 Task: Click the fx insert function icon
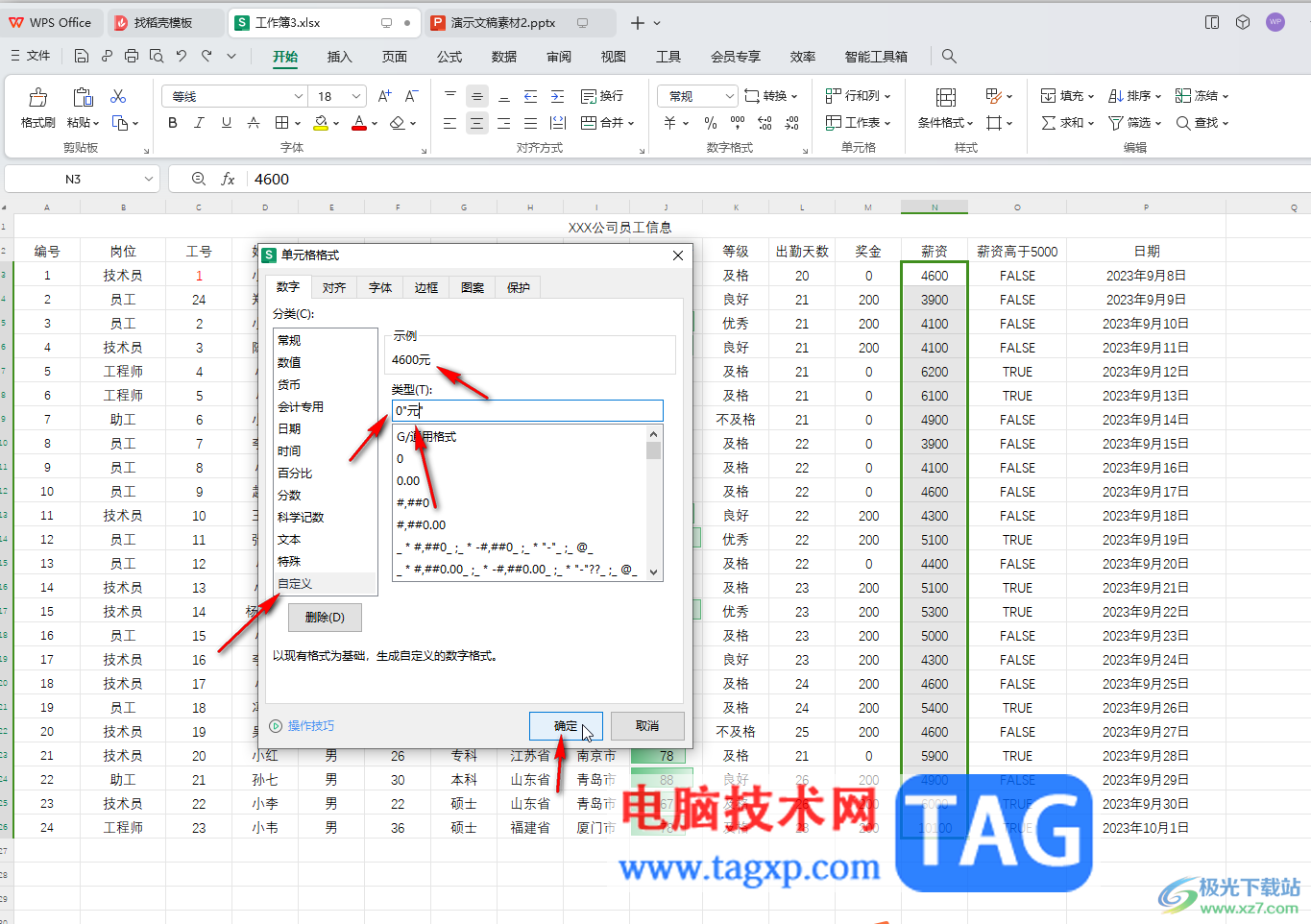pos(228,179)
